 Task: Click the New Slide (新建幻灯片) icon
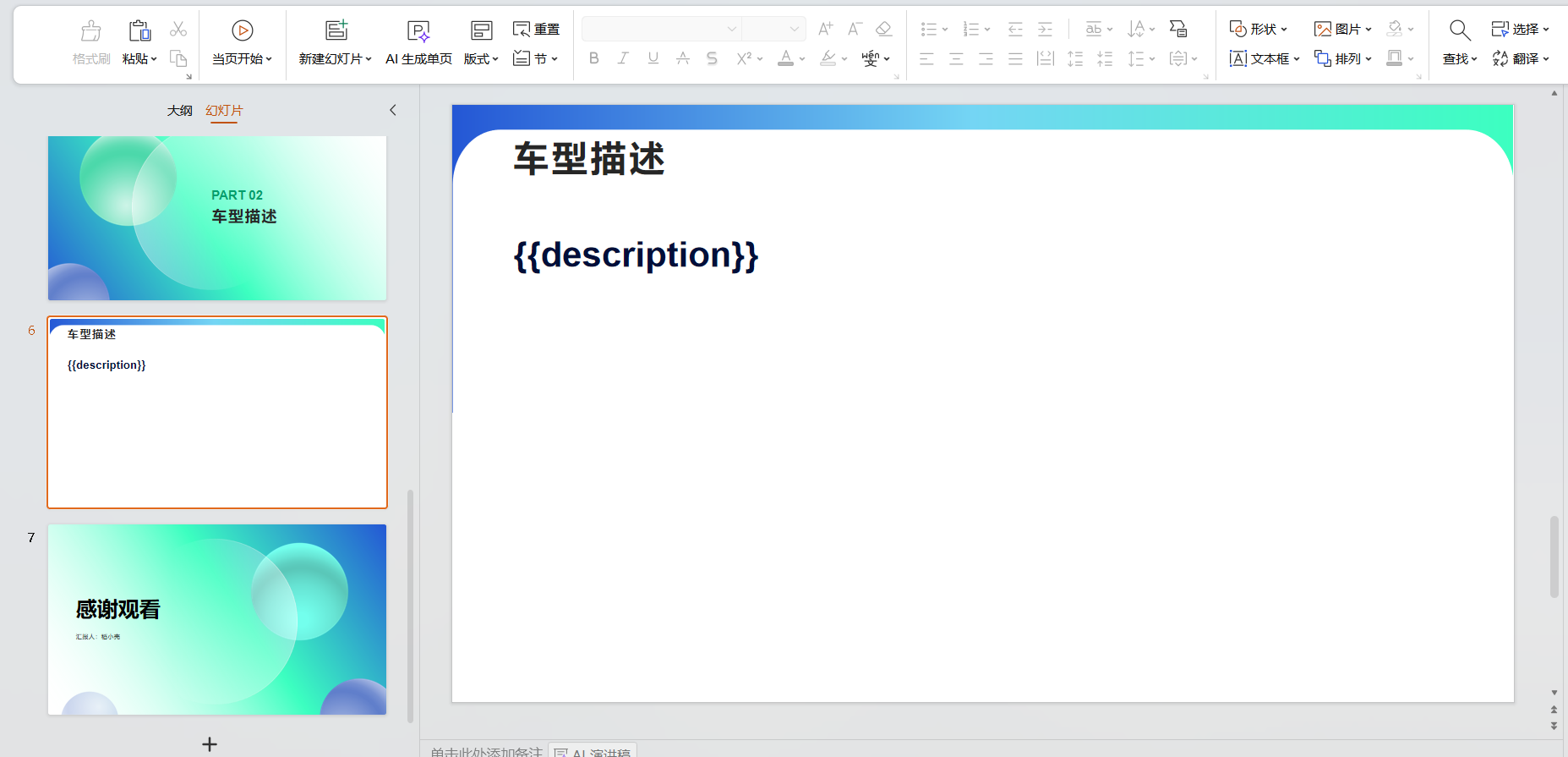(336, 31)
